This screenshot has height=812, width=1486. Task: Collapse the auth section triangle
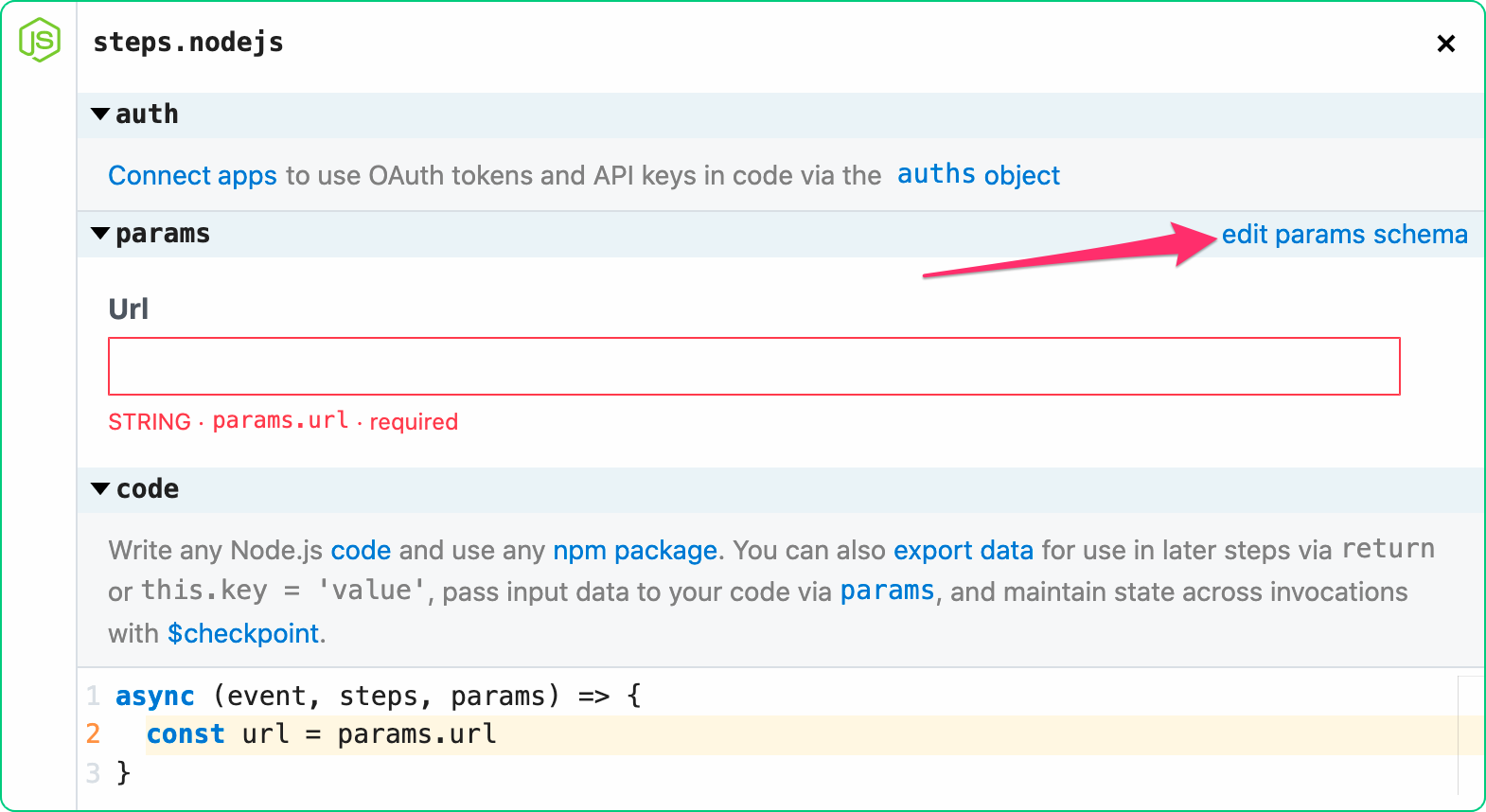[100, 115]
